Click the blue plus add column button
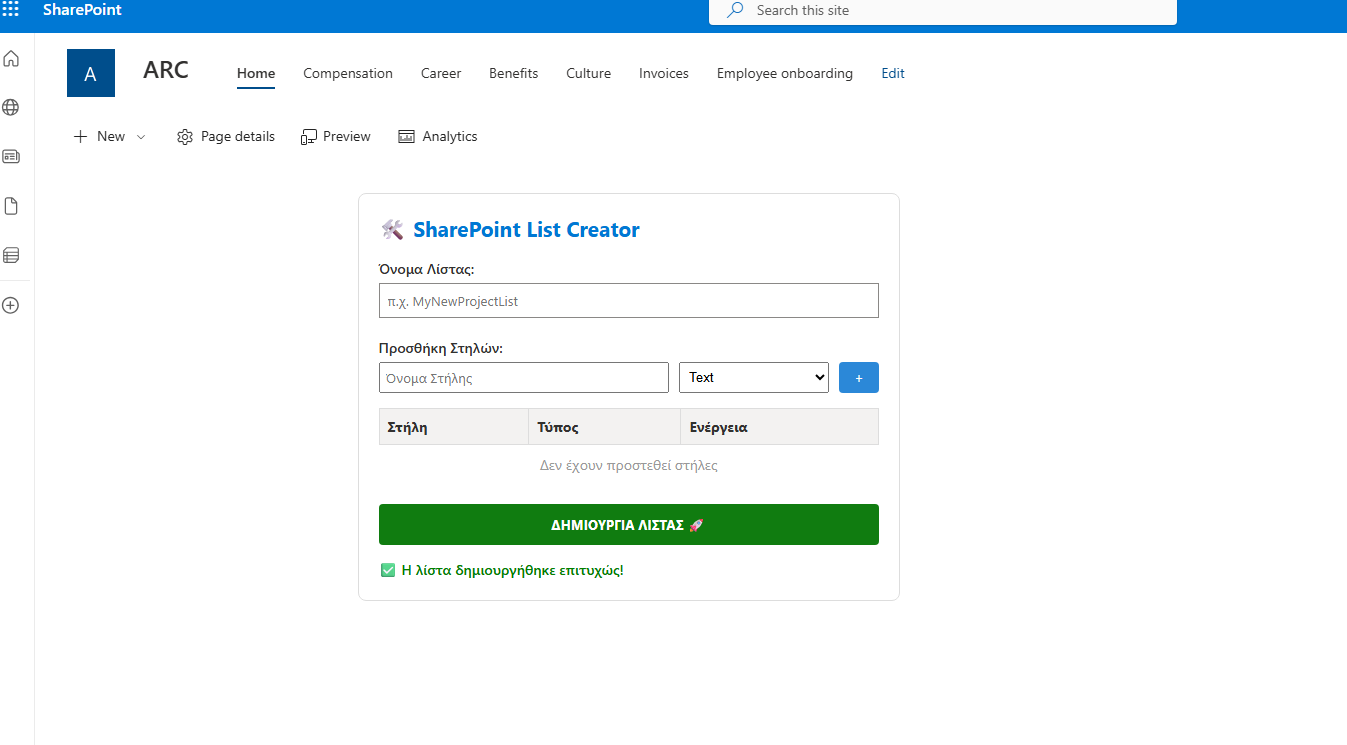 coord(858,378)
